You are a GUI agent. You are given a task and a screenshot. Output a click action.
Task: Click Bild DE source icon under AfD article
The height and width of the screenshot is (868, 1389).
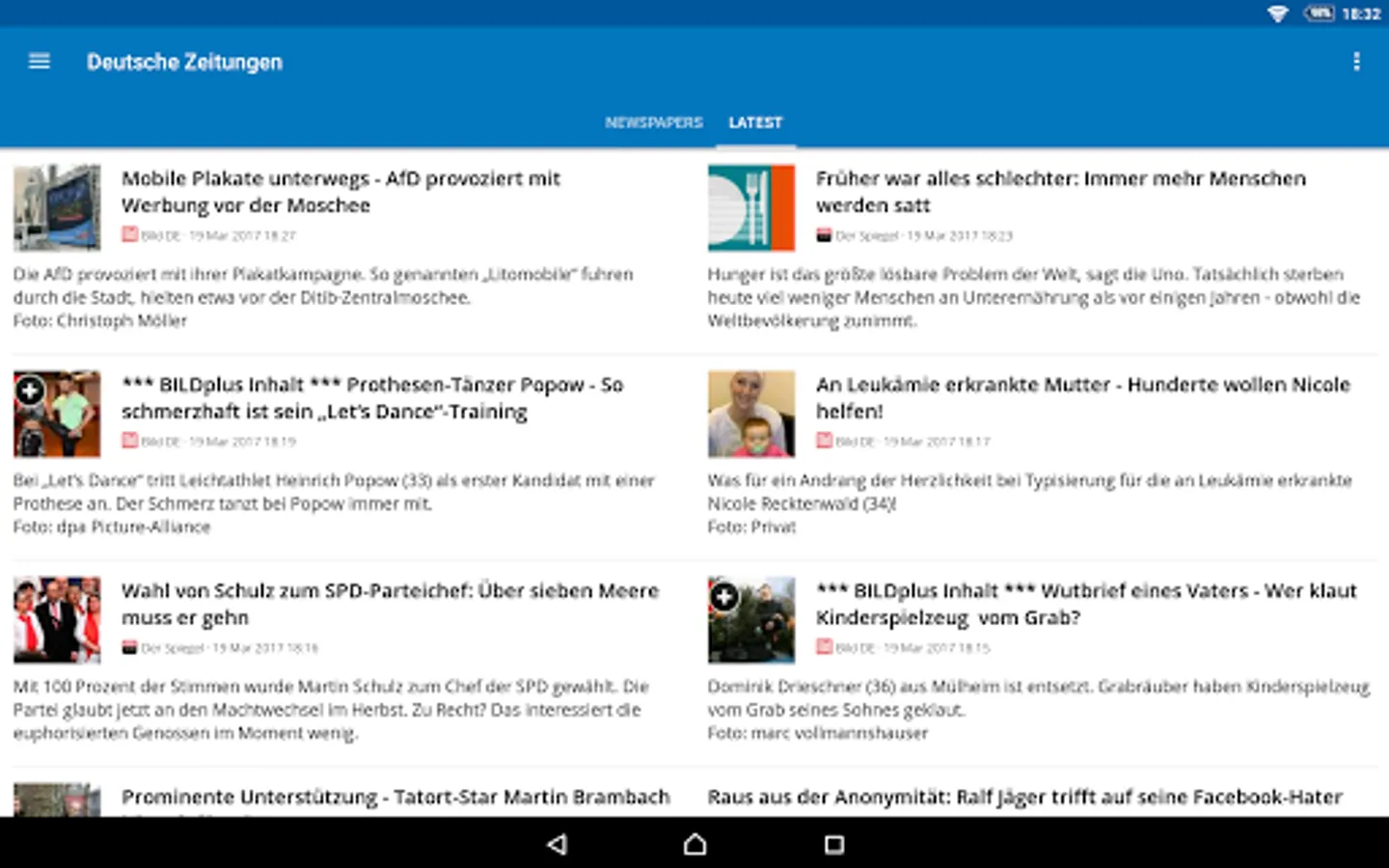[x=129, y=234]
